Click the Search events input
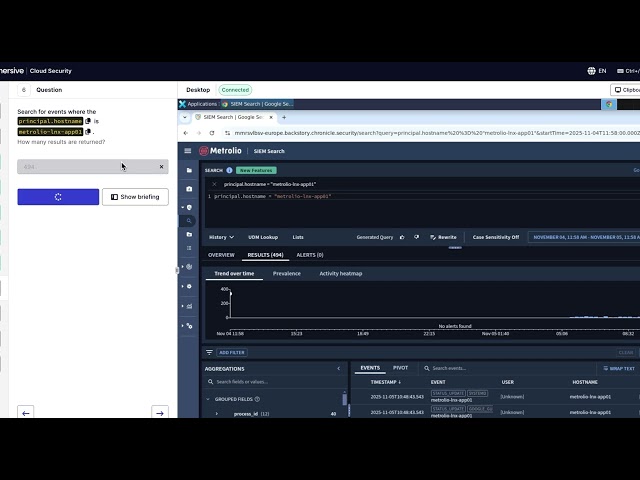This screenshot has width=640, height=480. coord(506,368)
